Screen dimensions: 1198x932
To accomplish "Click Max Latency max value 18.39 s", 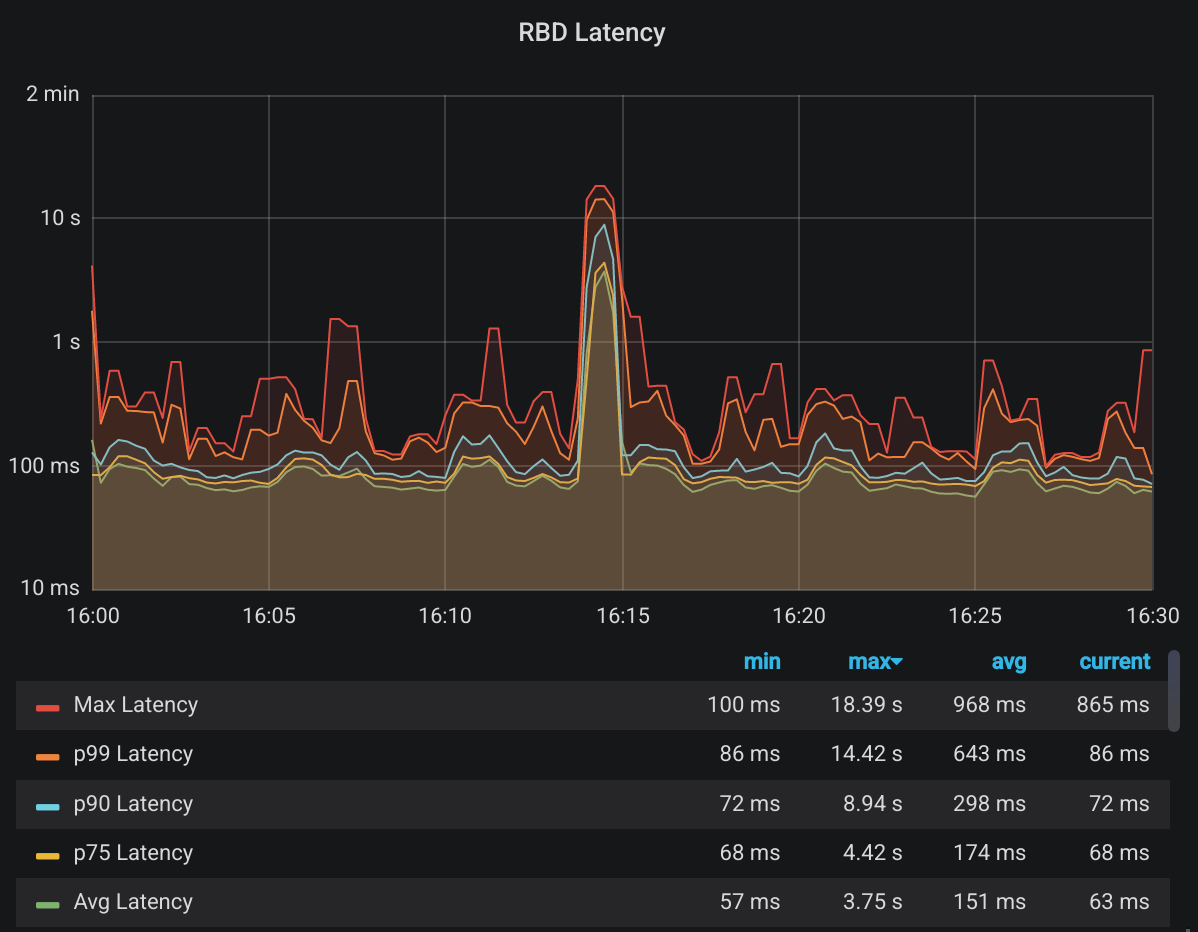I will click(x=866, y=704).
